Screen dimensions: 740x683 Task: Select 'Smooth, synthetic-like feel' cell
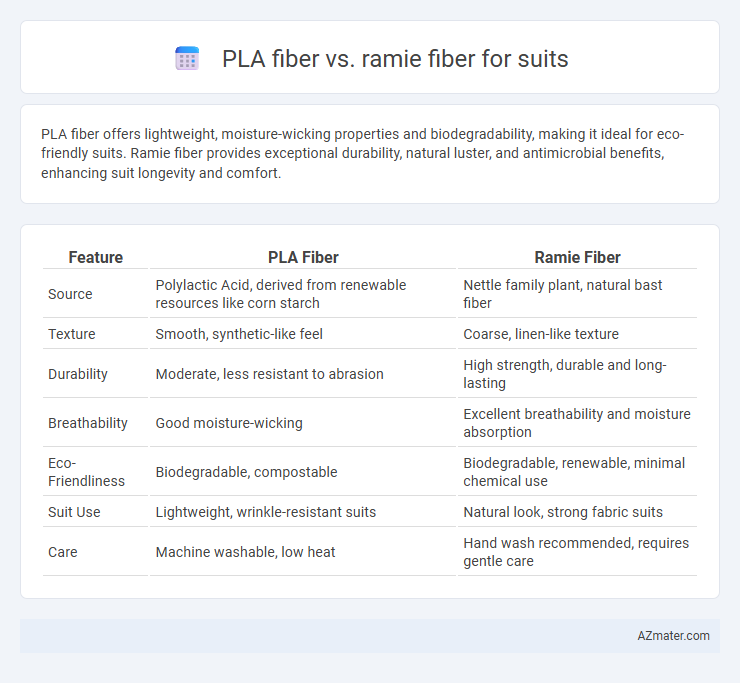point(303,334)
